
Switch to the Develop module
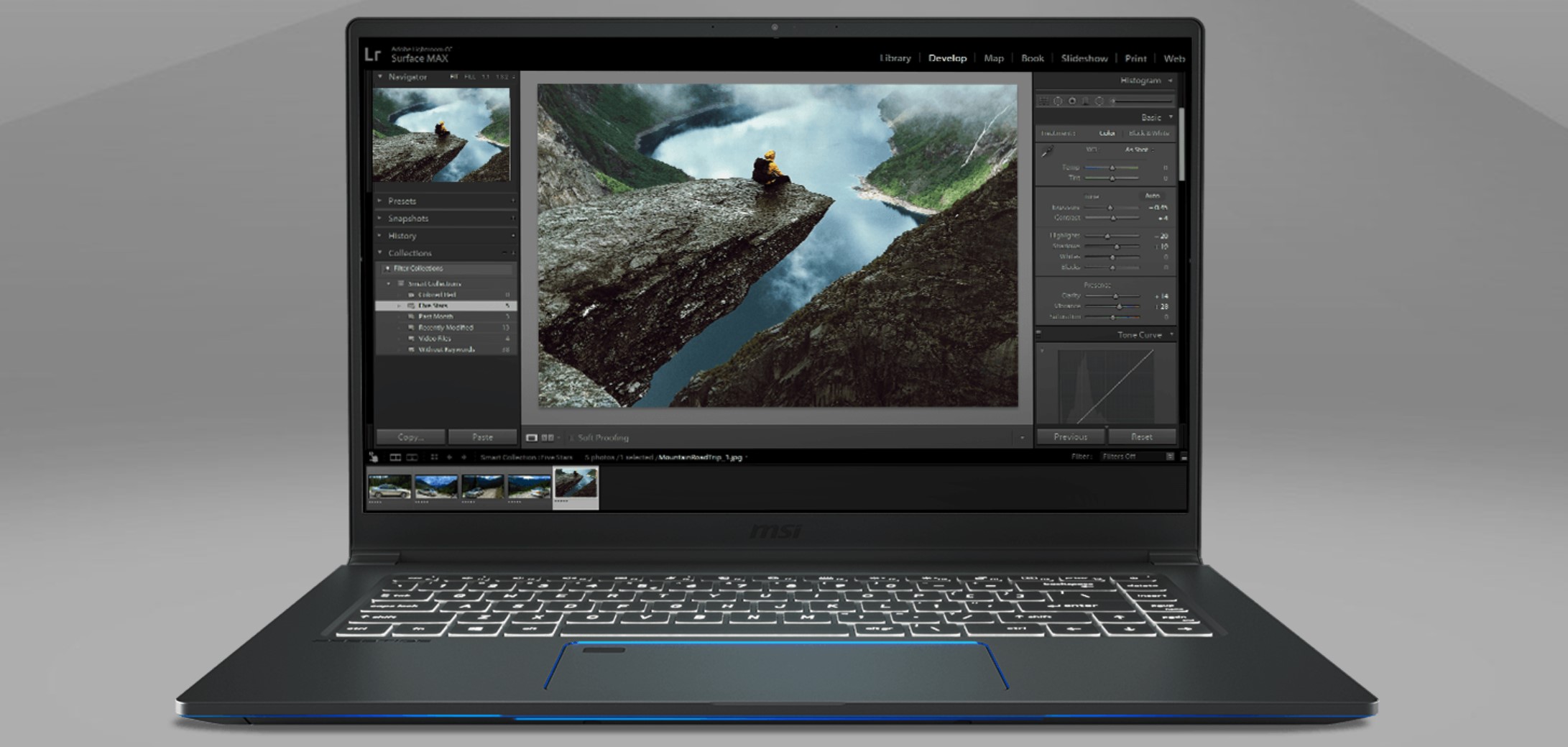click(x=947, y=58)
